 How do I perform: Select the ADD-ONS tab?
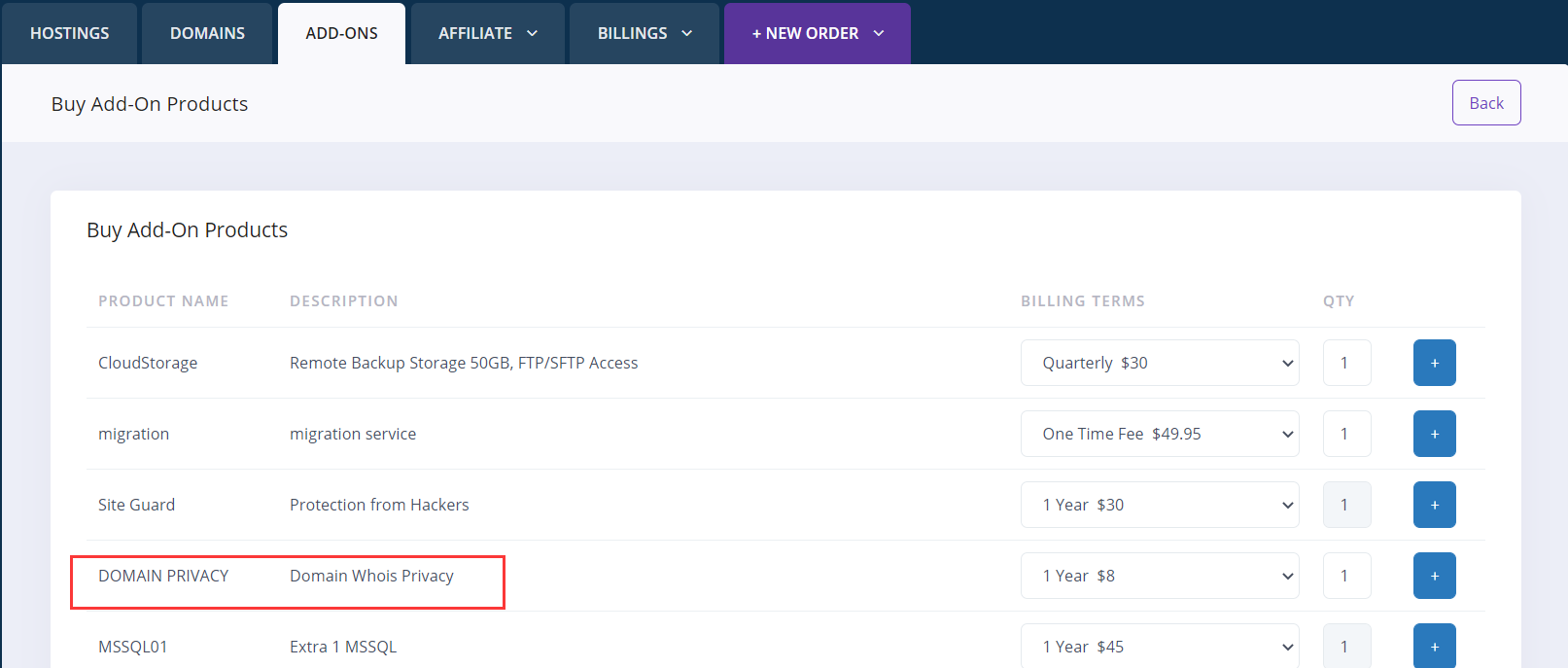coord(341,33)
